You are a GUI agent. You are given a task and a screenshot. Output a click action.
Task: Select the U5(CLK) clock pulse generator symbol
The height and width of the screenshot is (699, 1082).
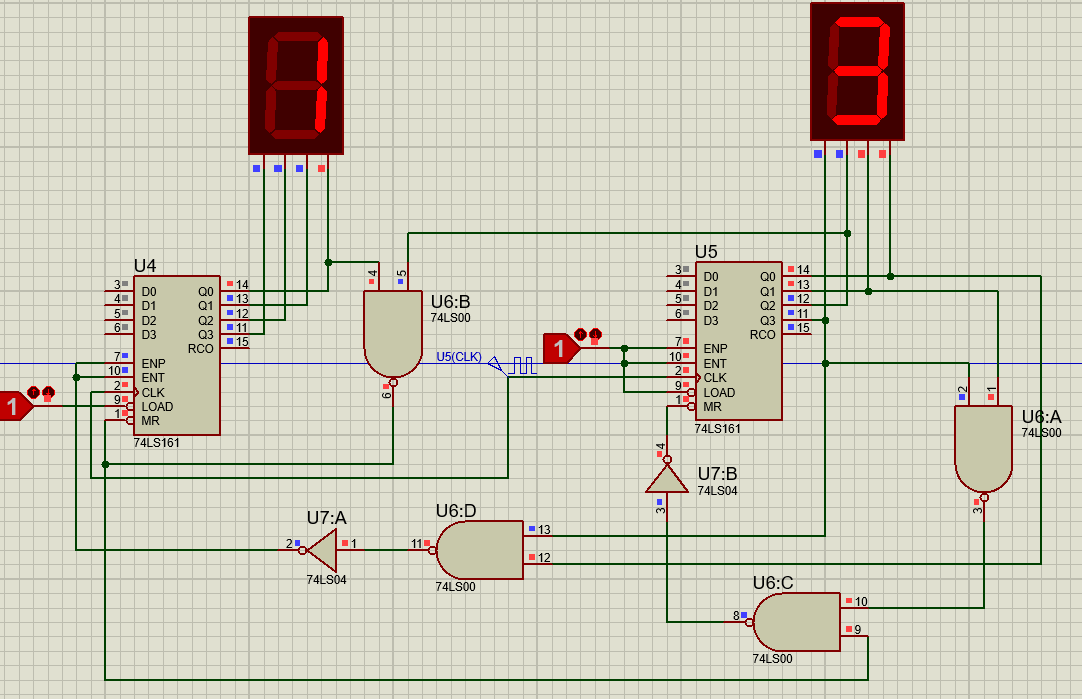[x=523, y=365]
